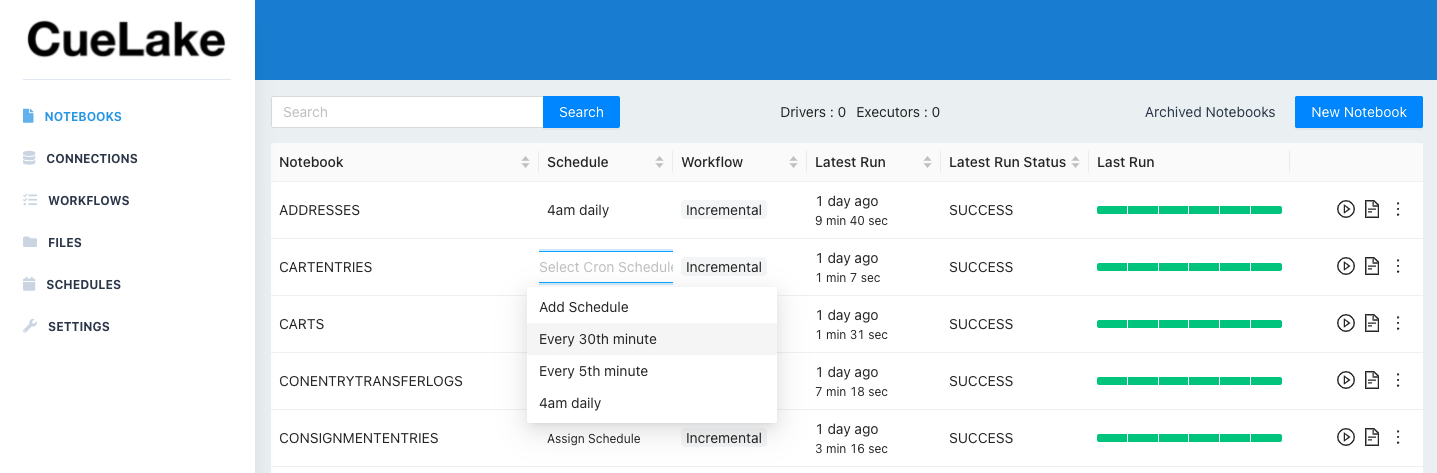
Task: Select 4am daily from schedule dropdown list
Action: [x=652, y=403]
